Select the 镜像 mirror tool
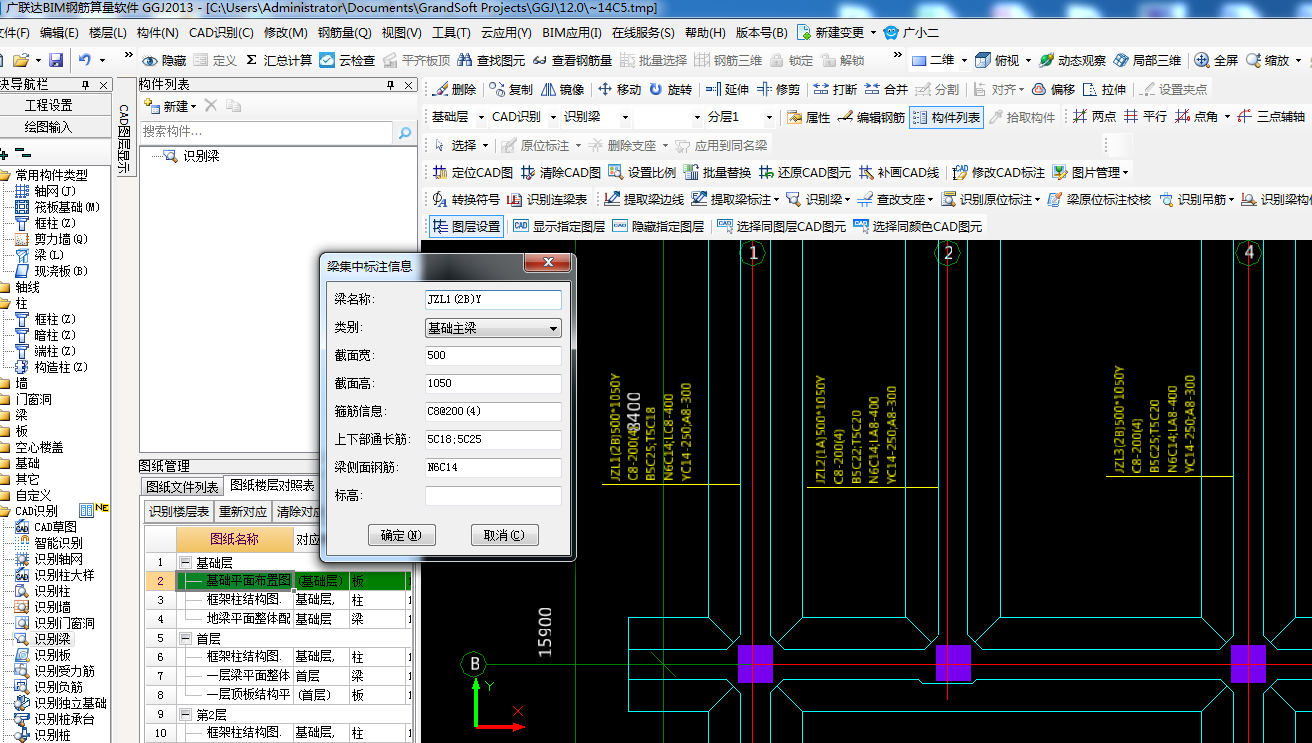The width and height of the screenshot is (1312, 743). coord(562,89)
